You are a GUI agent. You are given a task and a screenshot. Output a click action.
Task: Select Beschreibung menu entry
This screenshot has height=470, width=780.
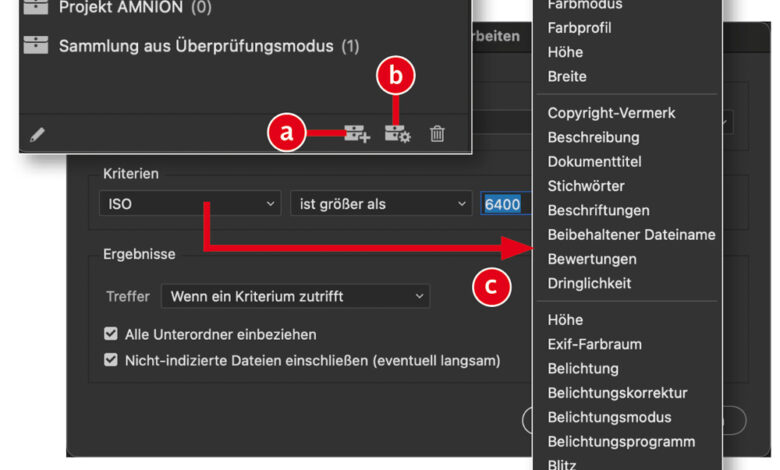coord(593,137)
